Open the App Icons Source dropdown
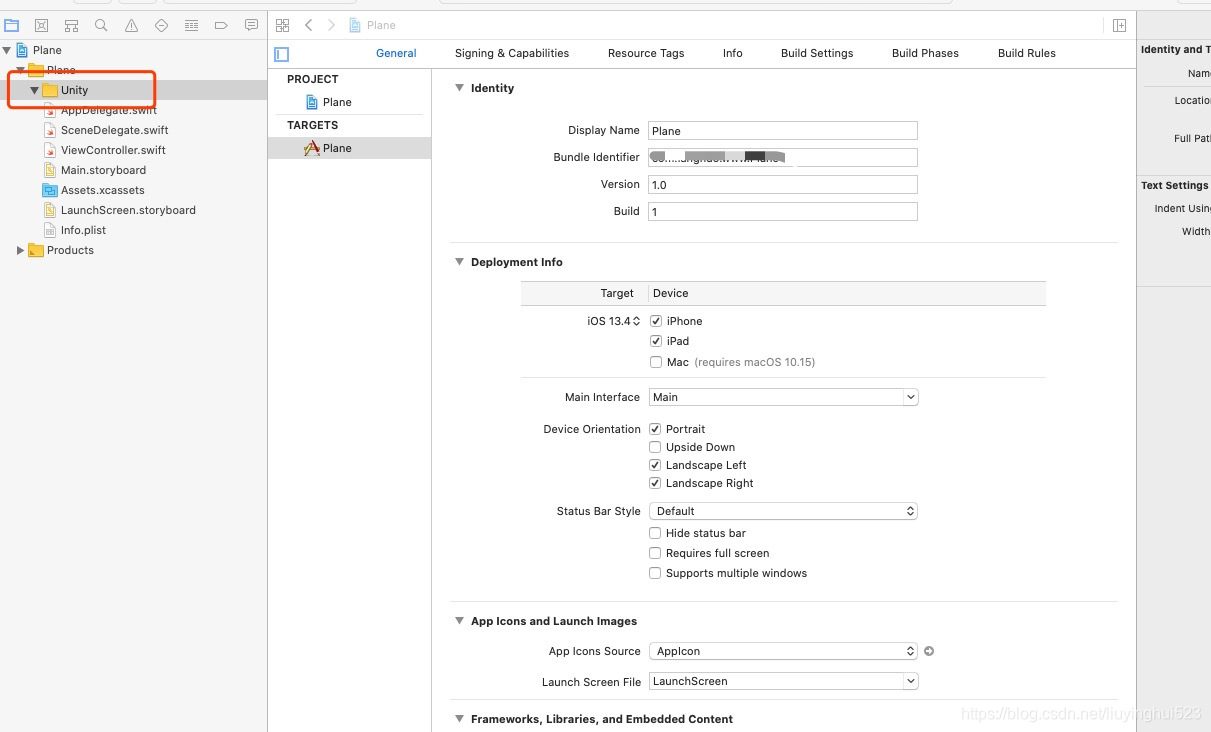 click(783, 651)
